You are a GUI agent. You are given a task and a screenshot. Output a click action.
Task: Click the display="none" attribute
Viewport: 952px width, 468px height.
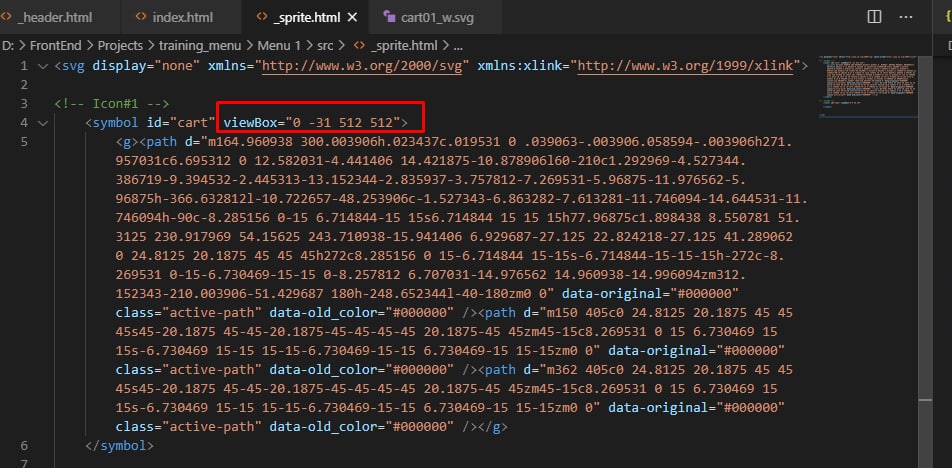pos(146,66)
